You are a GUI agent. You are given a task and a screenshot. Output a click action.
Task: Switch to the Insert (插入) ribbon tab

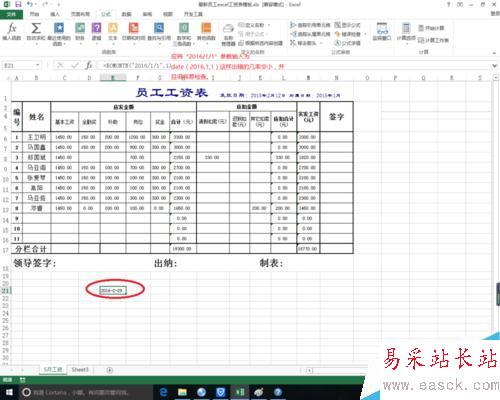pos(55,14)
